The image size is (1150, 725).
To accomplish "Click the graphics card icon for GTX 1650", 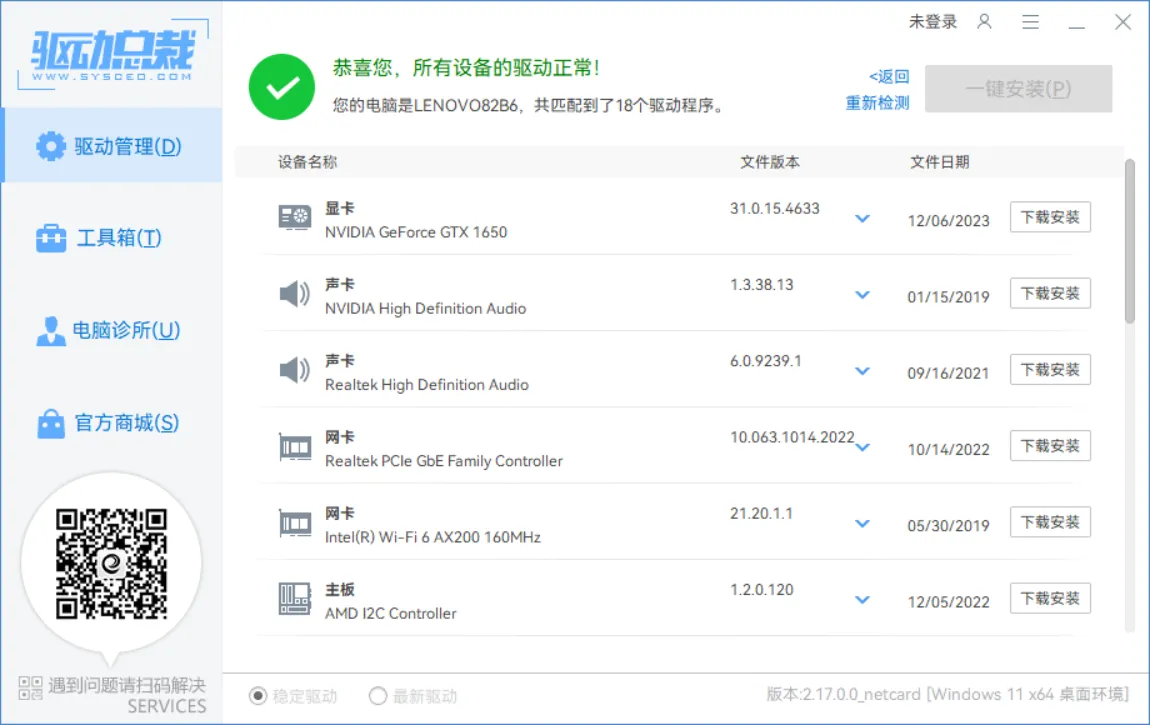I will coord(294,218).
